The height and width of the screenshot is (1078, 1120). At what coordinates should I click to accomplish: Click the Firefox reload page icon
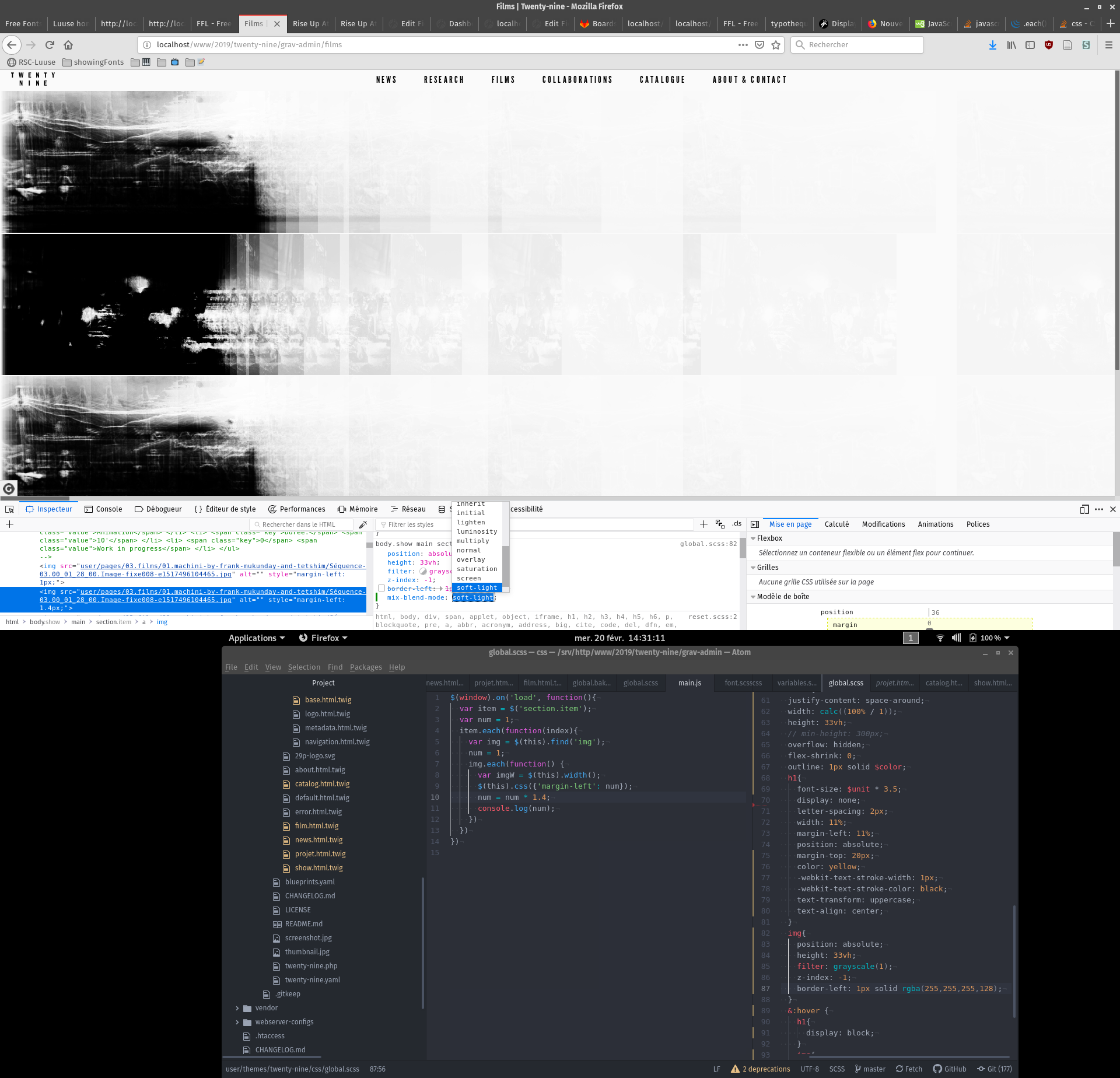(x=50, y=45)
